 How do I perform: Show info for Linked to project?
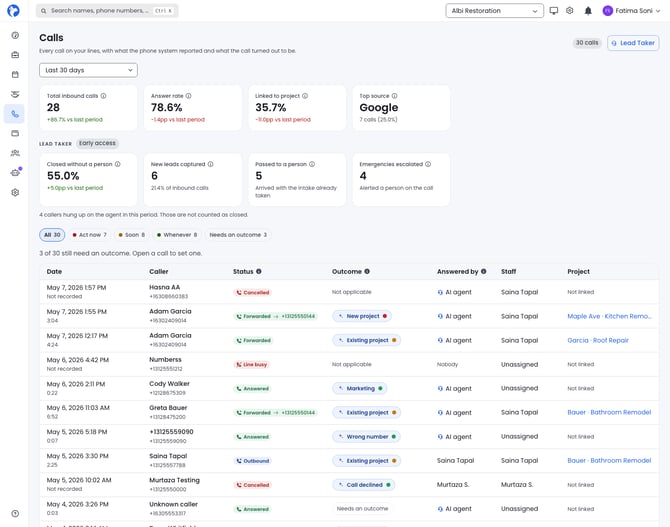[305, 96]
